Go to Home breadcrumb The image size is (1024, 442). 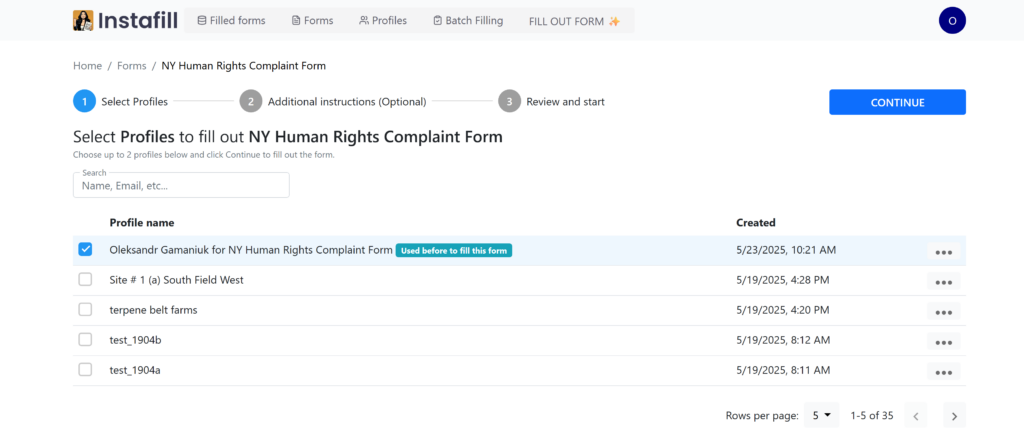coord(88,66)
